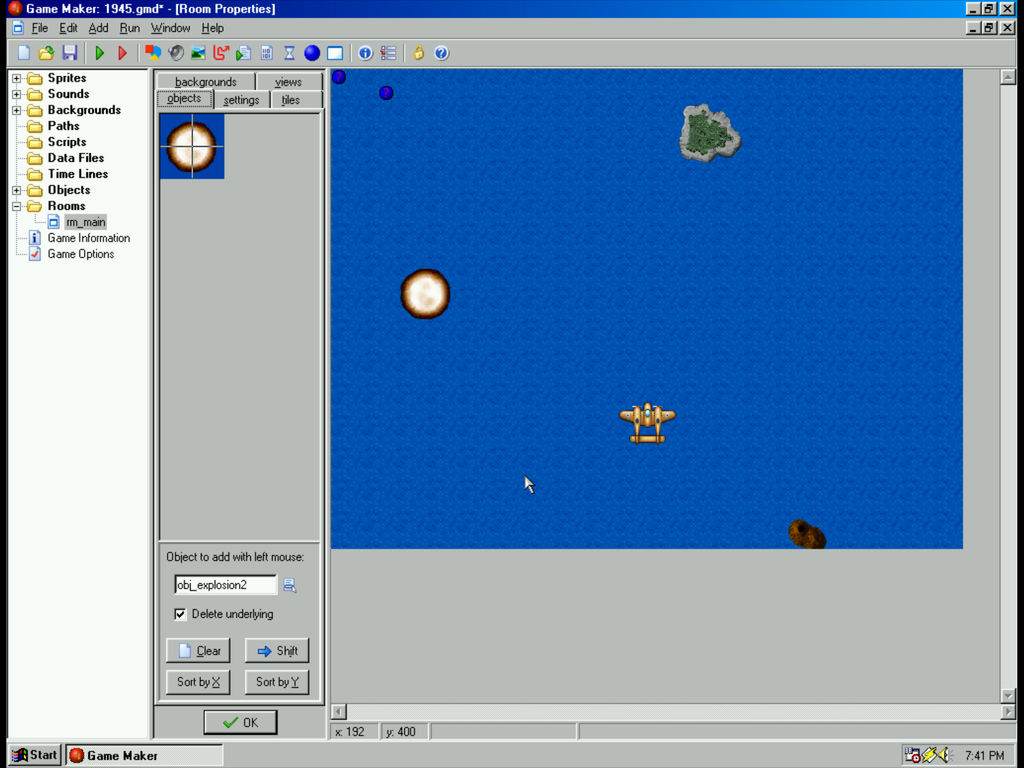
Task: Switch to the tiles tab
Action: [x=291, y=100]
